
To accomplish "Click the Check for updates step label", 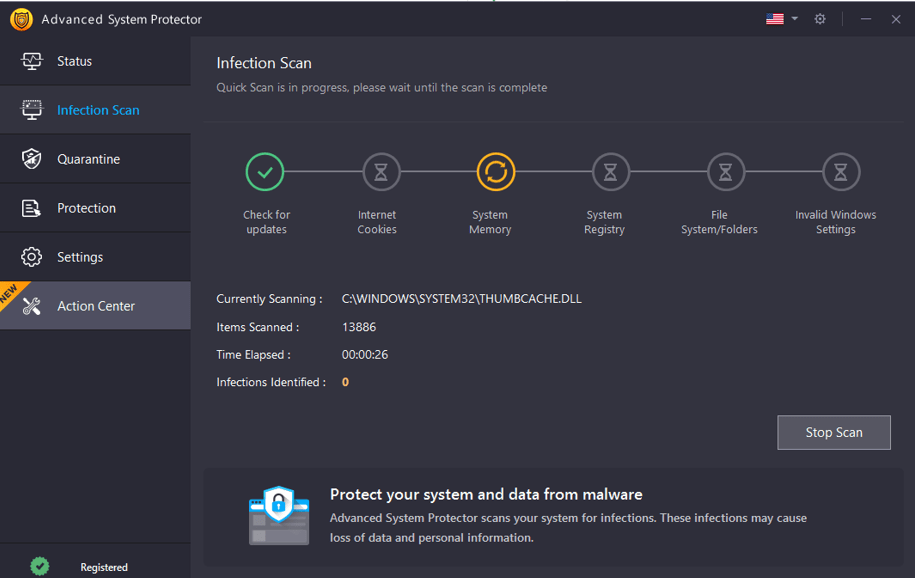I will [266, 222].
